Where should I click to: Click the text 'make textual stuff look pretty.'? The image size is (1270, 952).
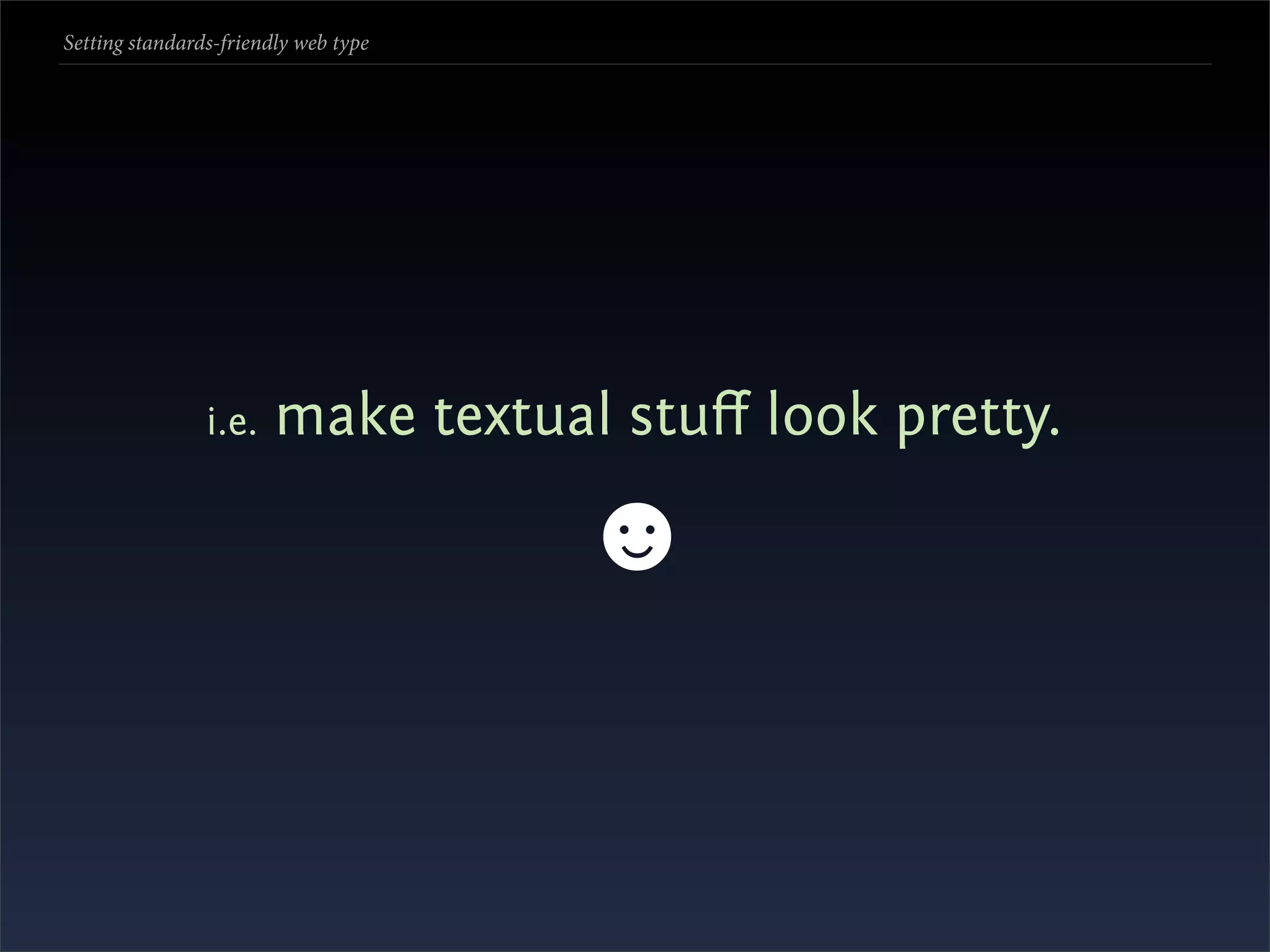[x=668, y=418]
